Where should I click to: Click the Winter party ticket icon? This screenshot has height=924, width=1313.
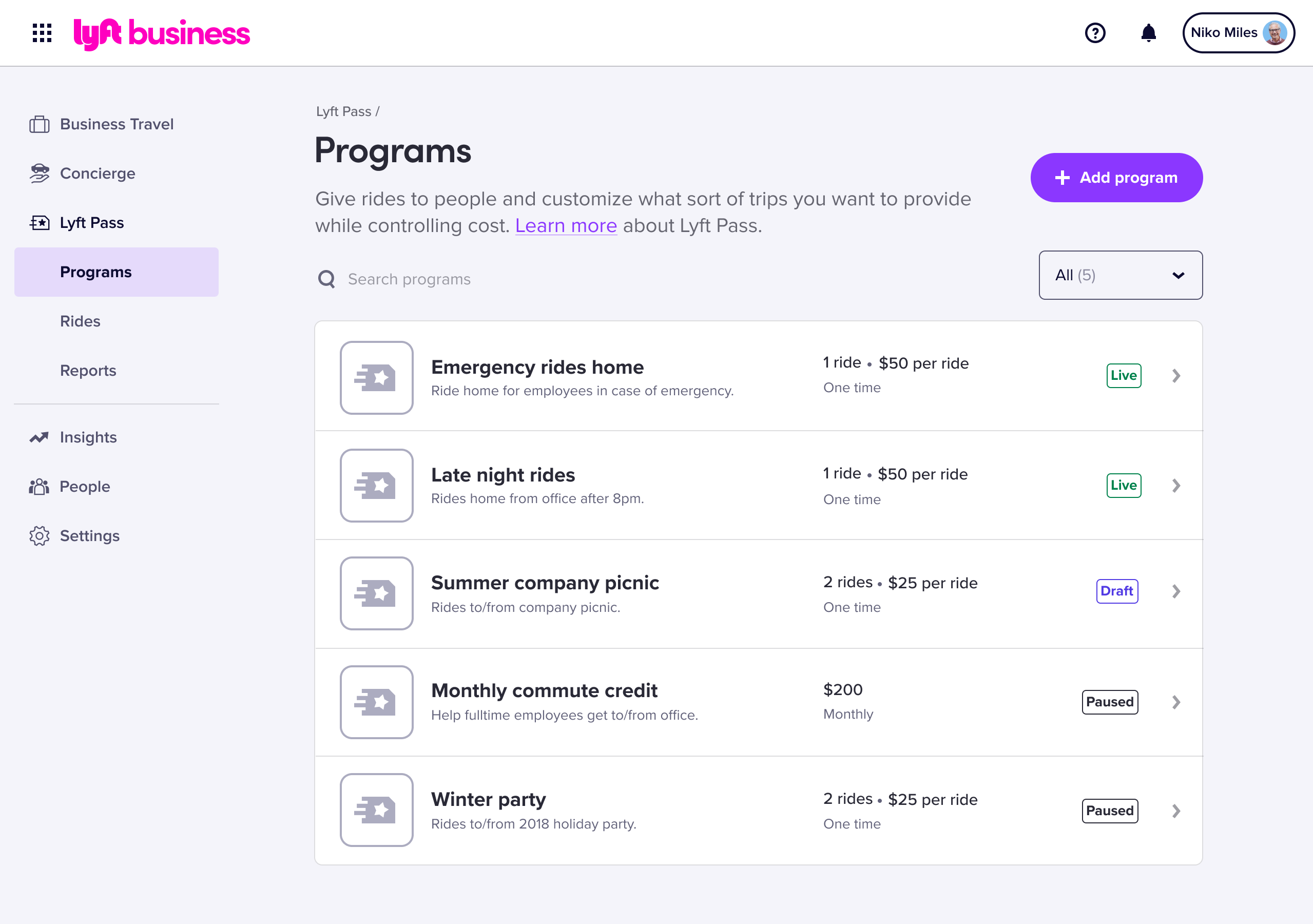click(376, 810)
